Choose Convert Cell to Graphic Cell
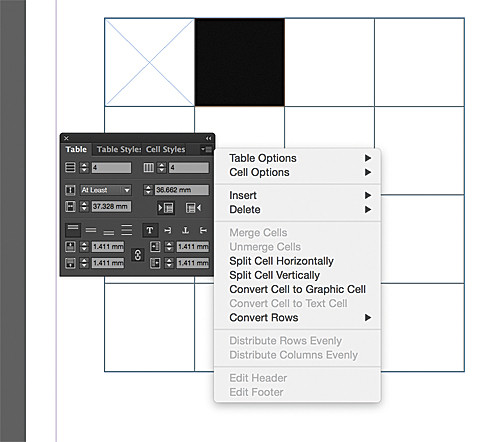The height and width of the screenshot is (442, 500). click(x=298, y=289)
